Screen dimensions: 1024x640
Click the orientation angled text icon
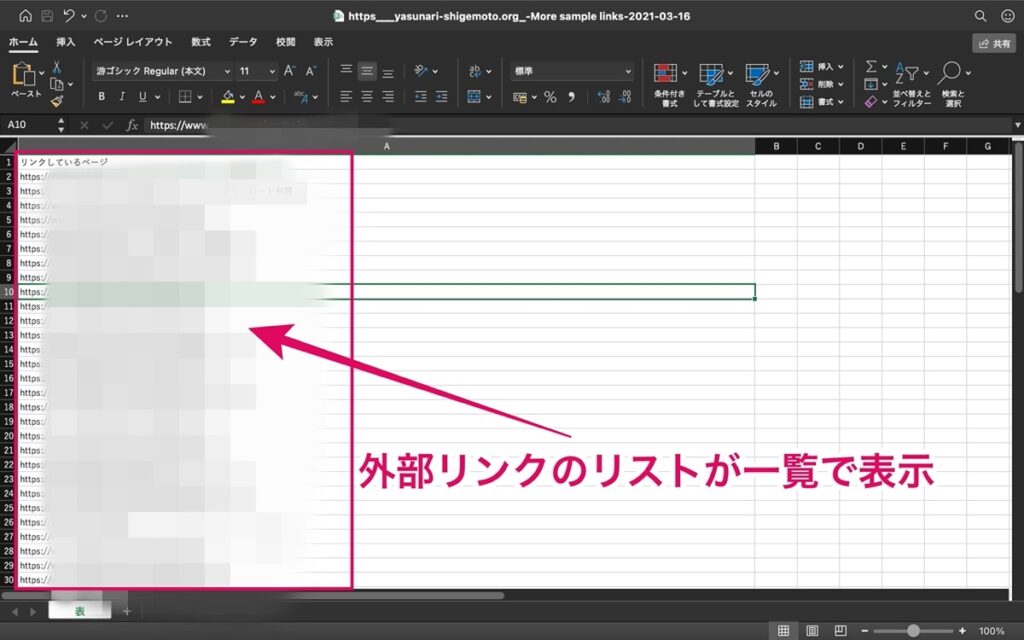(x=421, y=71)
